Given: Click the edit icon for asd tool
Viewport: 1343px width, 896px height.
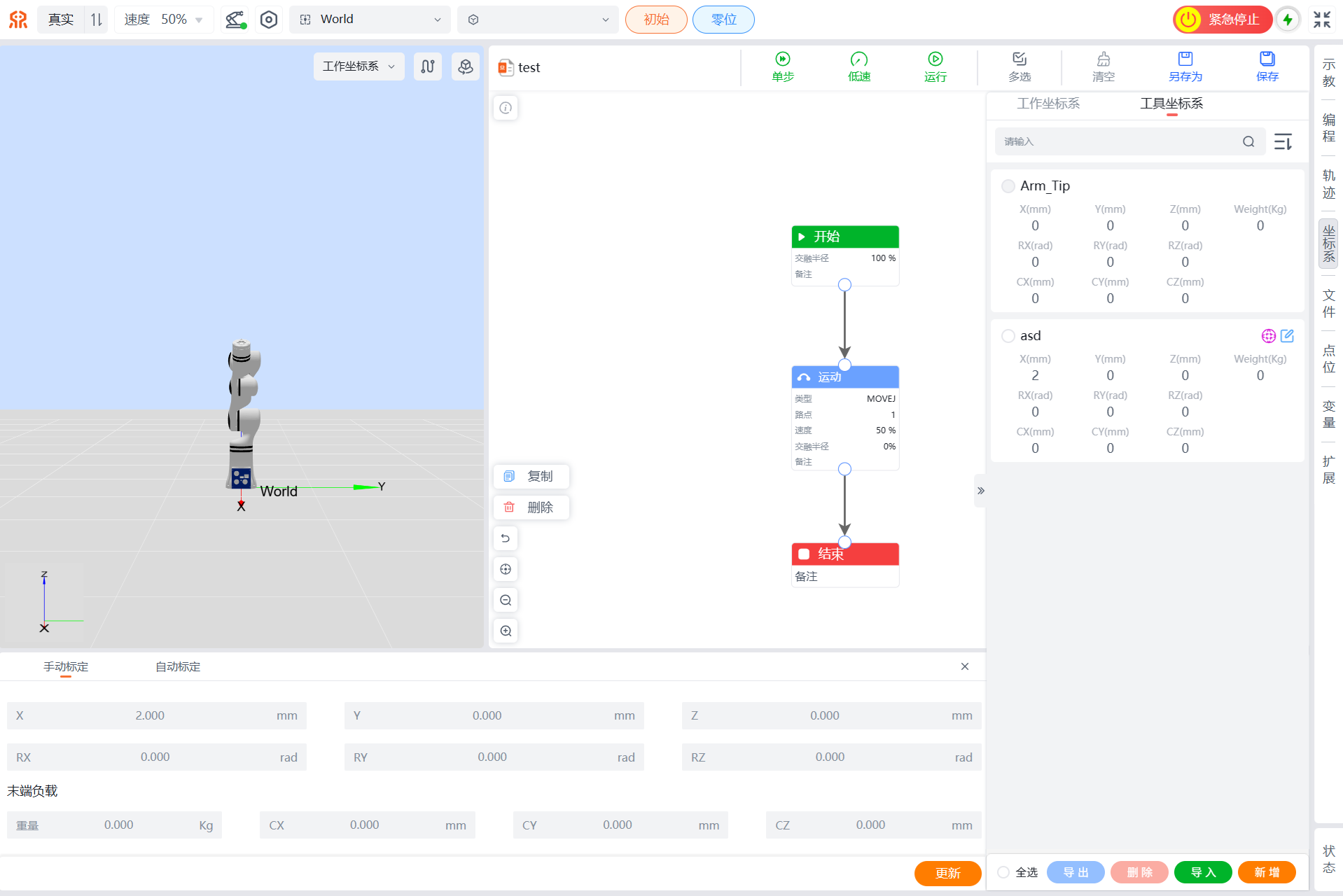Looking at the screenshot, I should point(1287,336).
